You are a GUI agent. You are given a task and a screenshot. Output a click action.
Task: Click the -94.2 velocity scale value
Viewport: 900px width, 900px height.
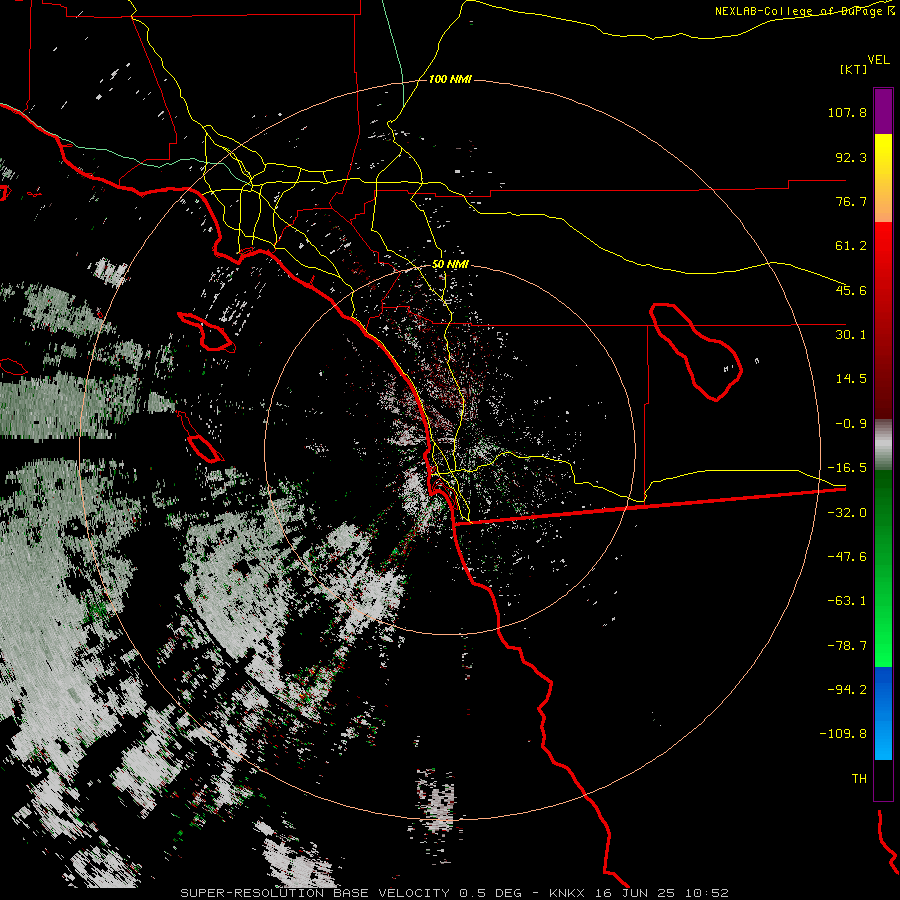[847, 690]
